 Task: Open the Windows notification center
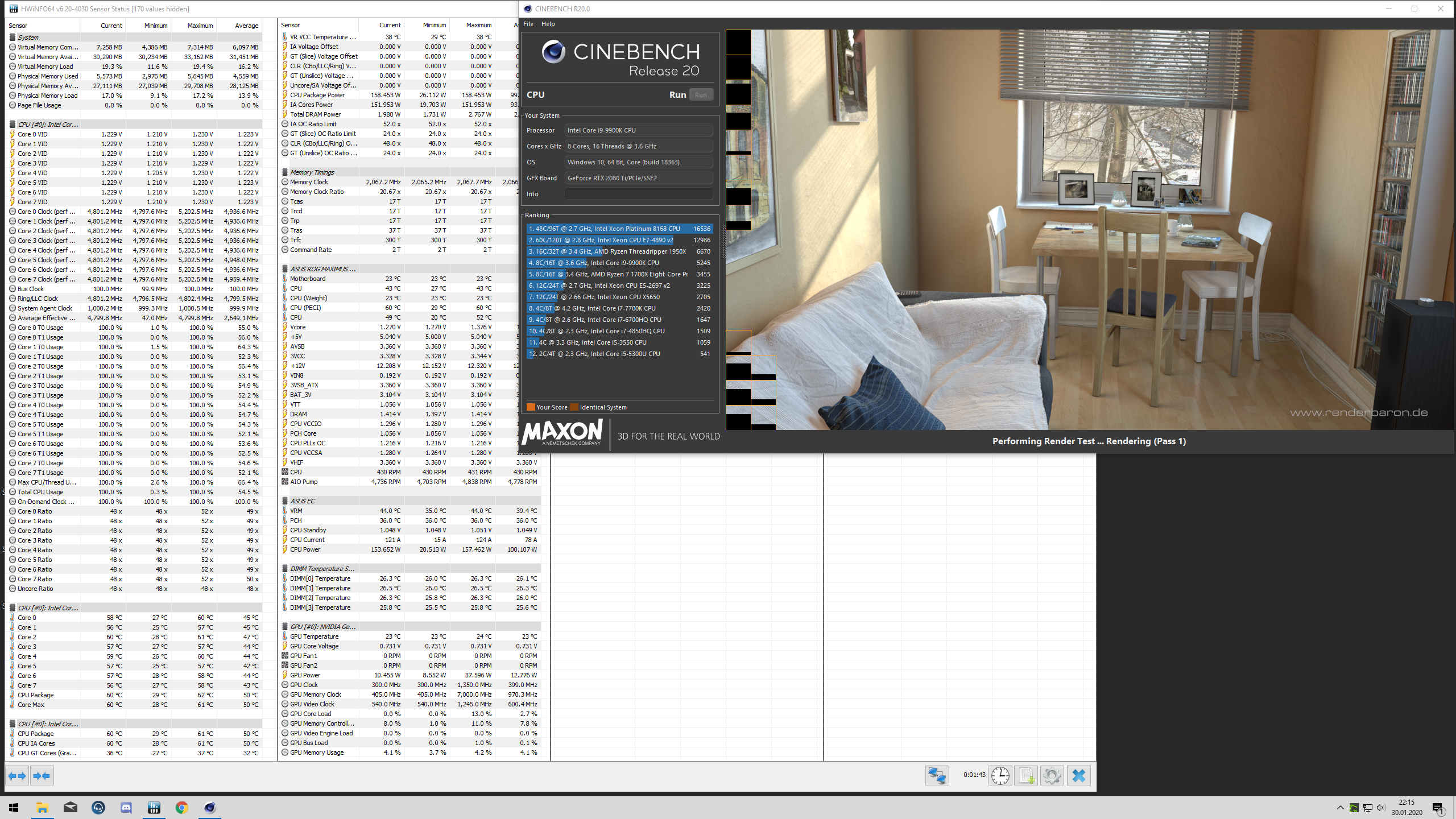(x=1438, y=808)
